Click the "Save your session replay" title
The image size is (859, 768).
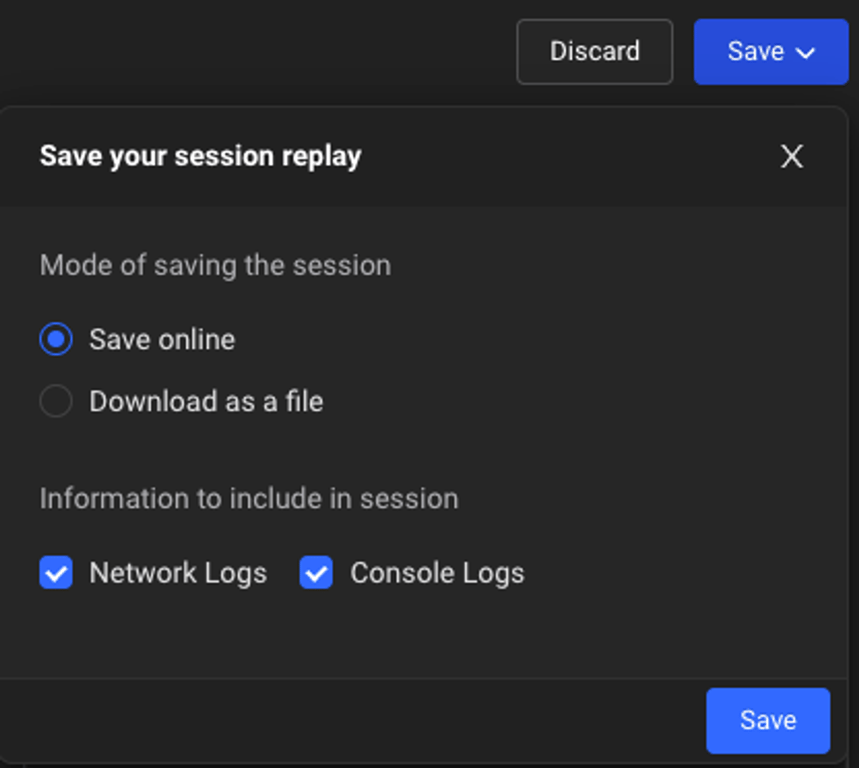pyautogui.click(x=200, y=156)
